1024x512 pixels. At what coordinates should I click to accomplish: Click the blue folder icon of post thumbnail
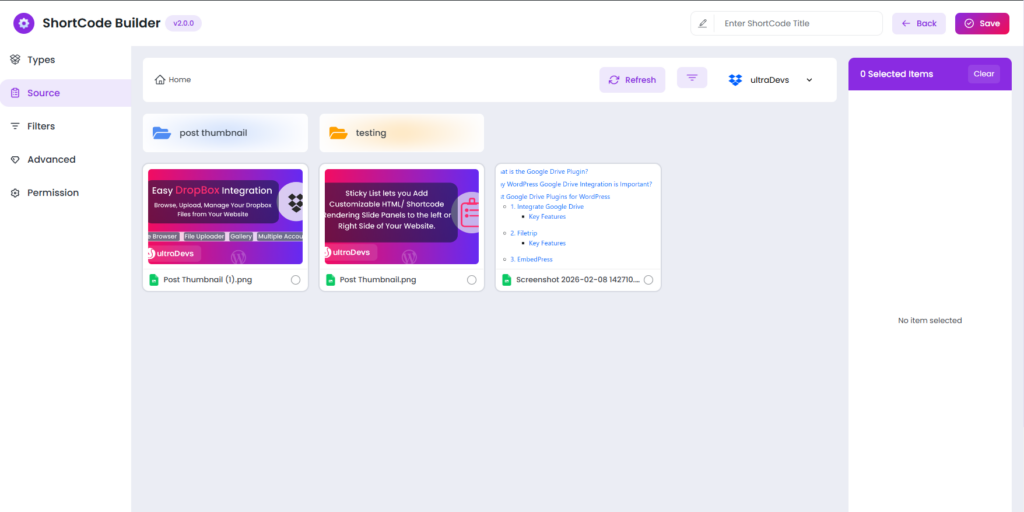coord(162,133)
